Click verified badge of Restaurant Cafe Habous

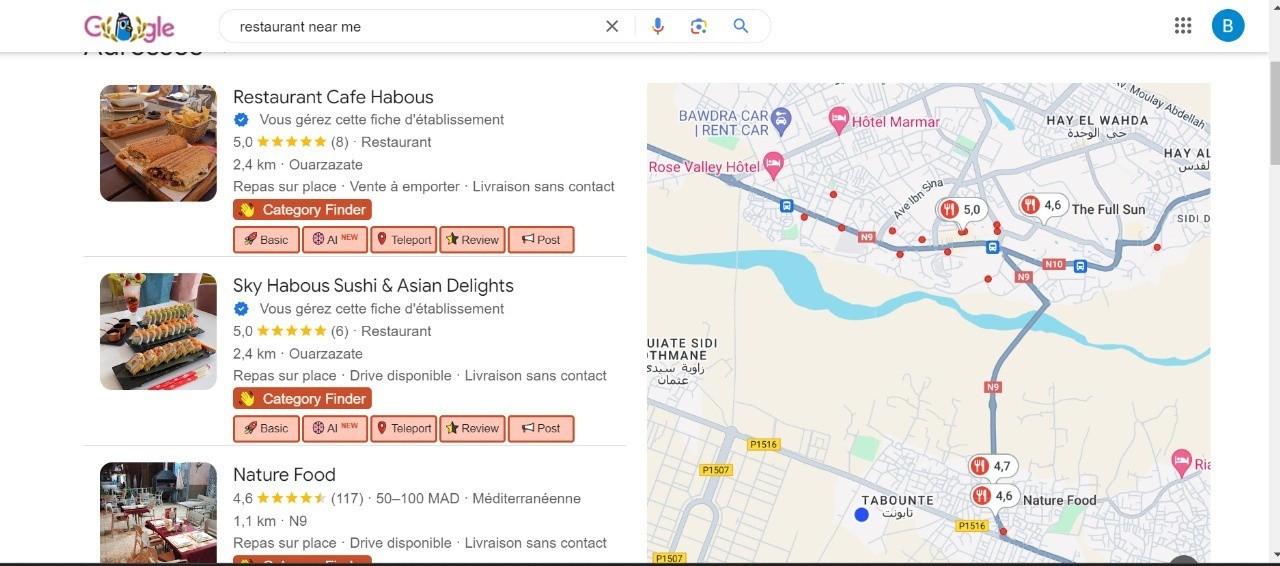[241, 120]
